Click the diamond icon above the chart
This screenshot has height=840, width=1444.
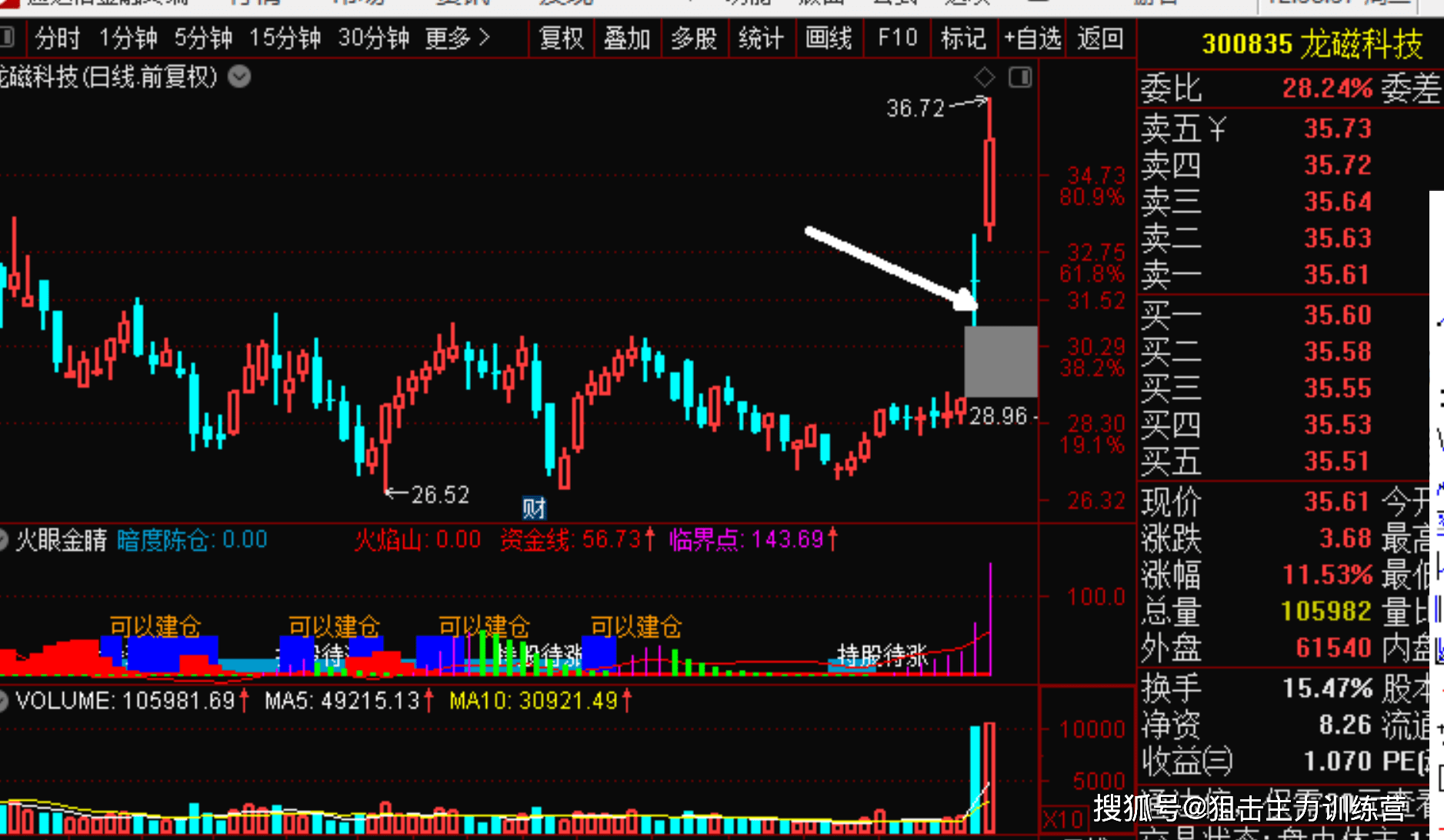(985, 77)
